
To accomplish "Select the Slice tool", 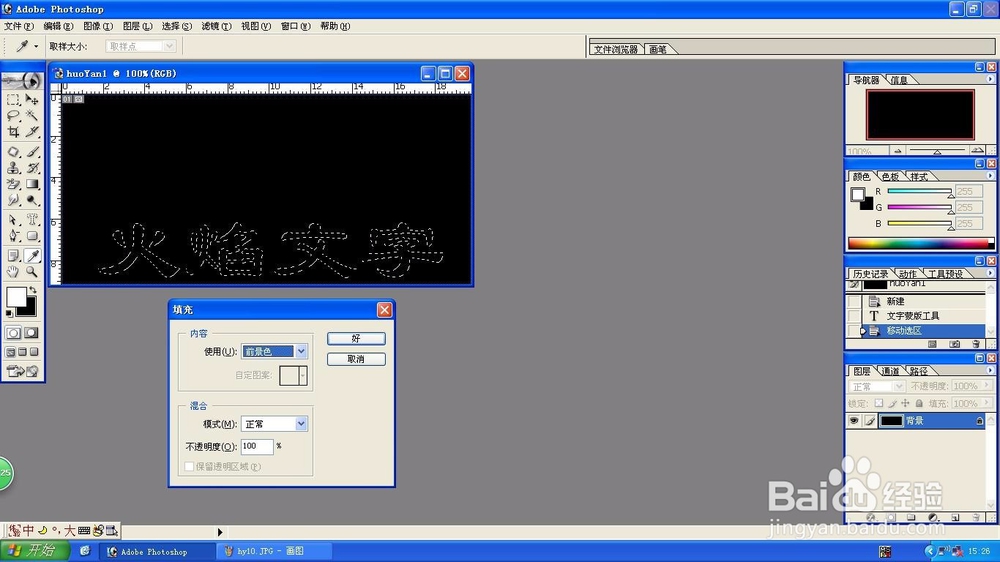I will click(32, 131).
